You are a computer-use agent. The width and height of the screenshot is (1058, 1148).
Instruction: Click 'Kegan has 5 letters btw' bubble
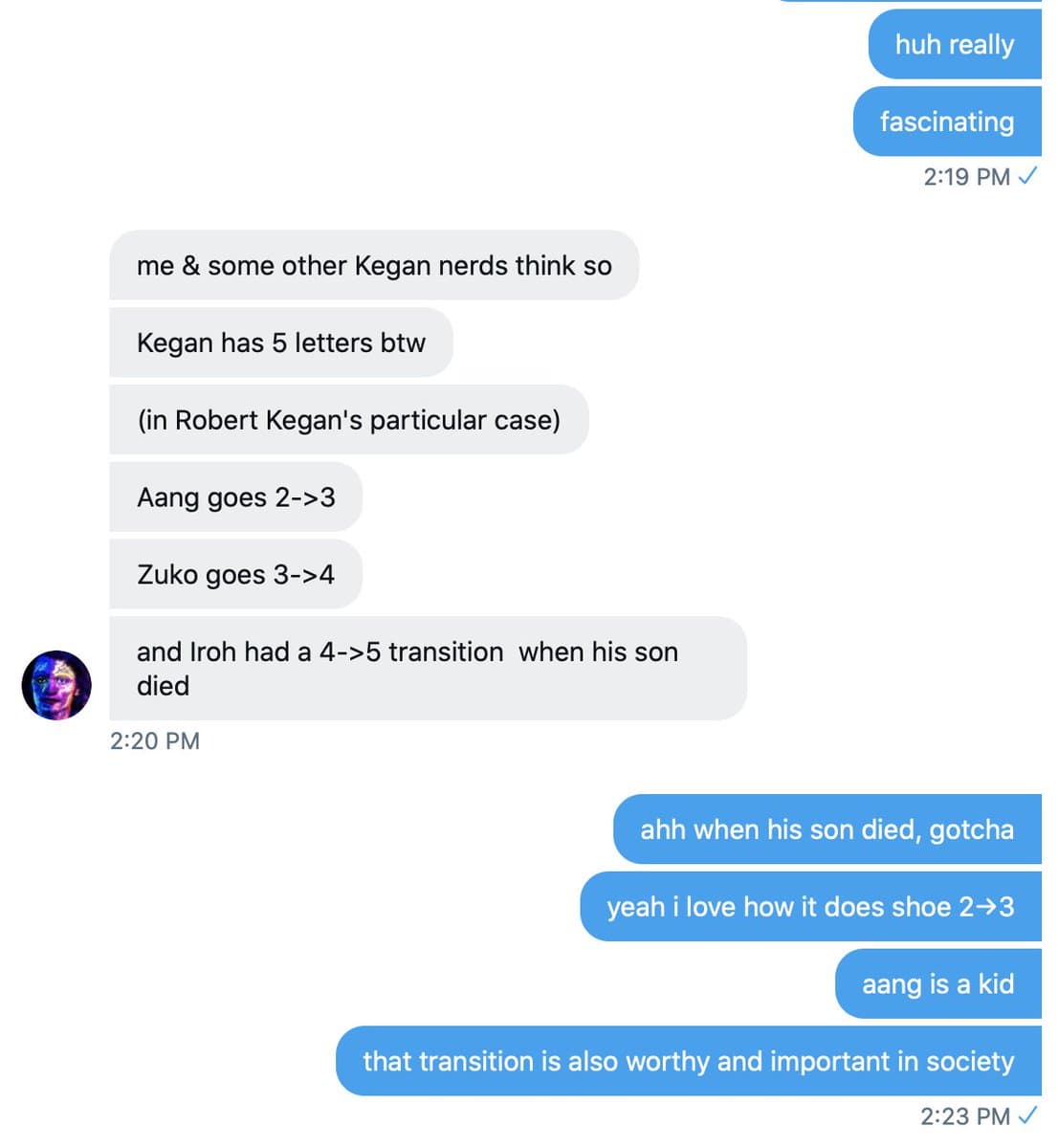(x=281, y=342)
